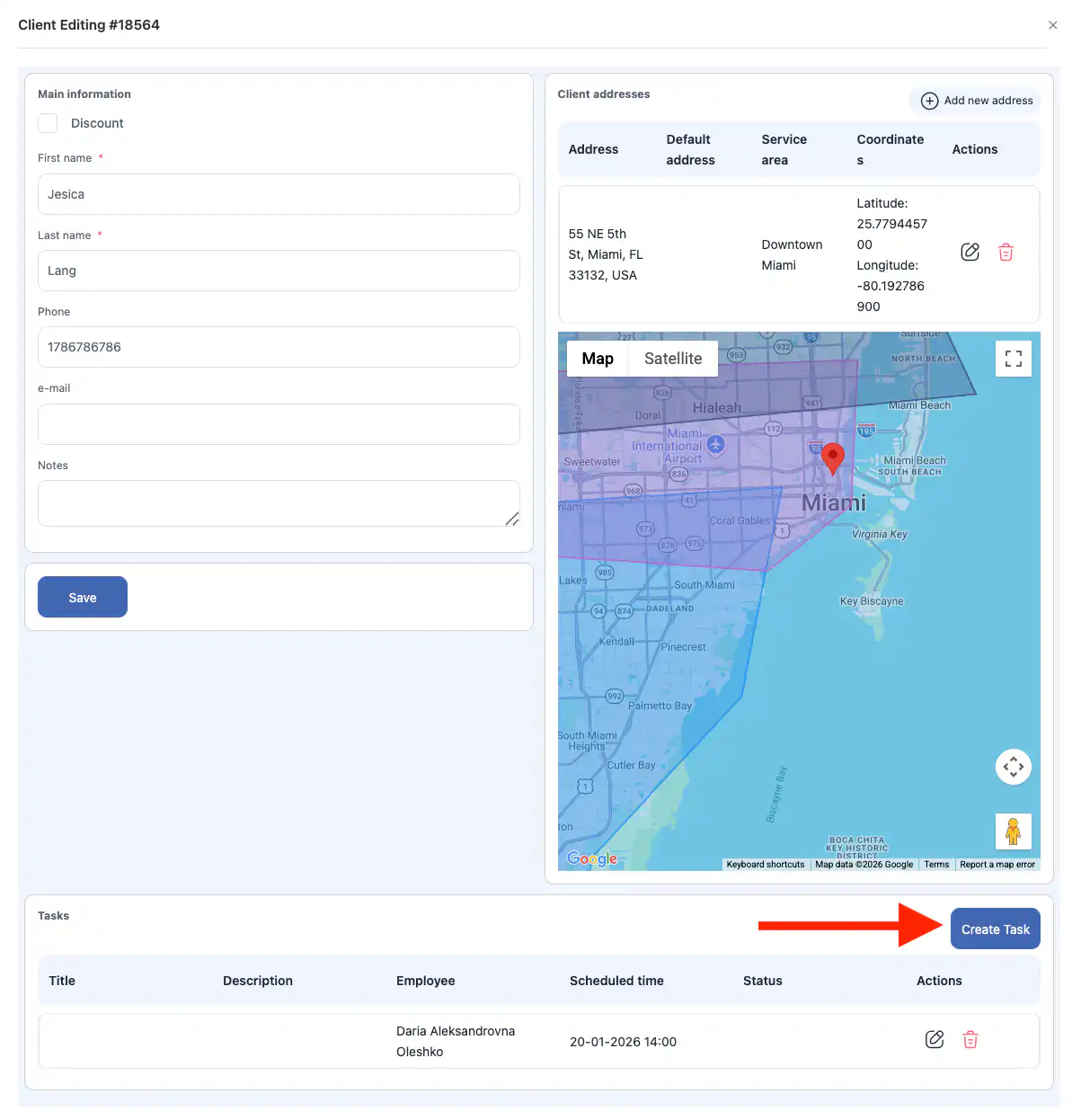Delete the task scheduled for 20-01-2026
1072x1120 pixels.
[970, 1040]
